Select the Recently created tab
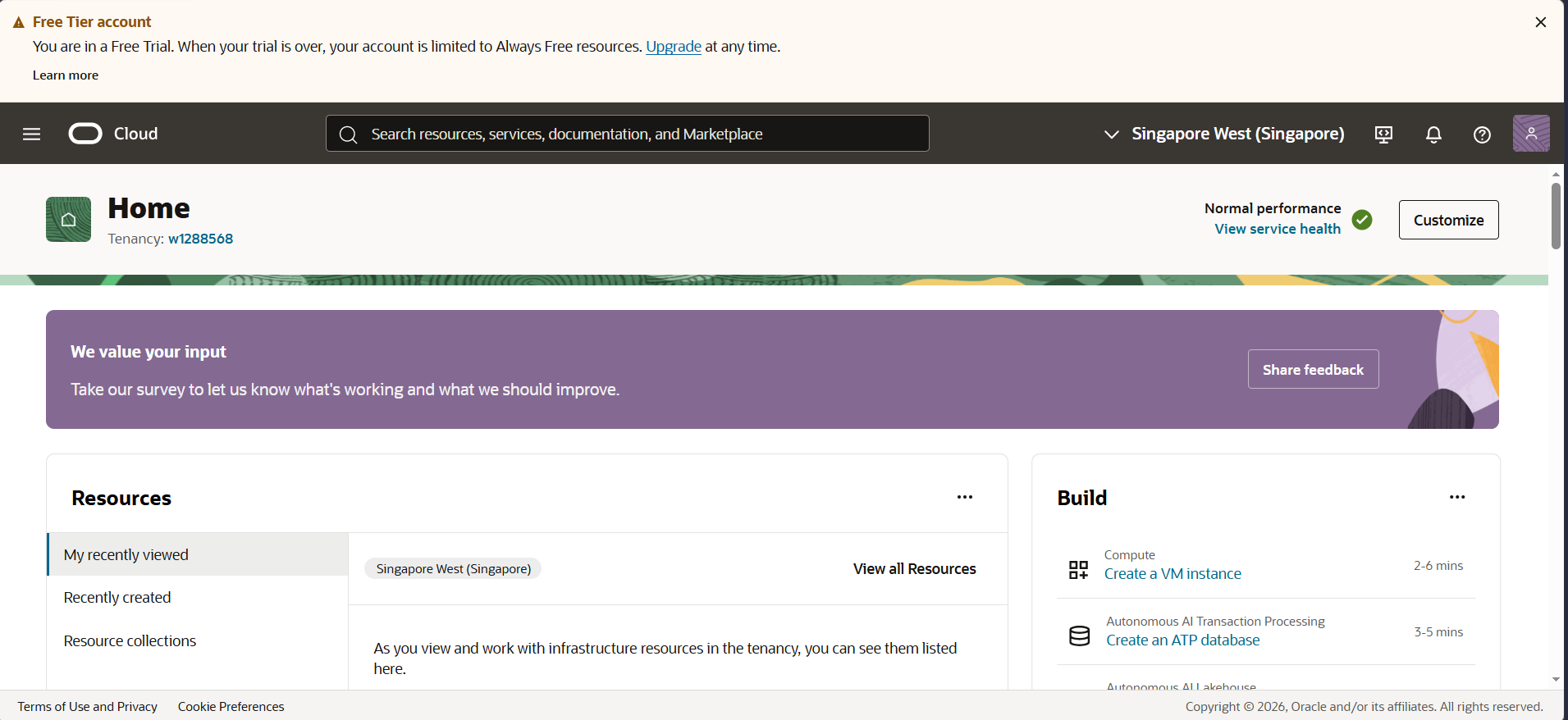Screen dimensions: 1568x720 point(198,597)
